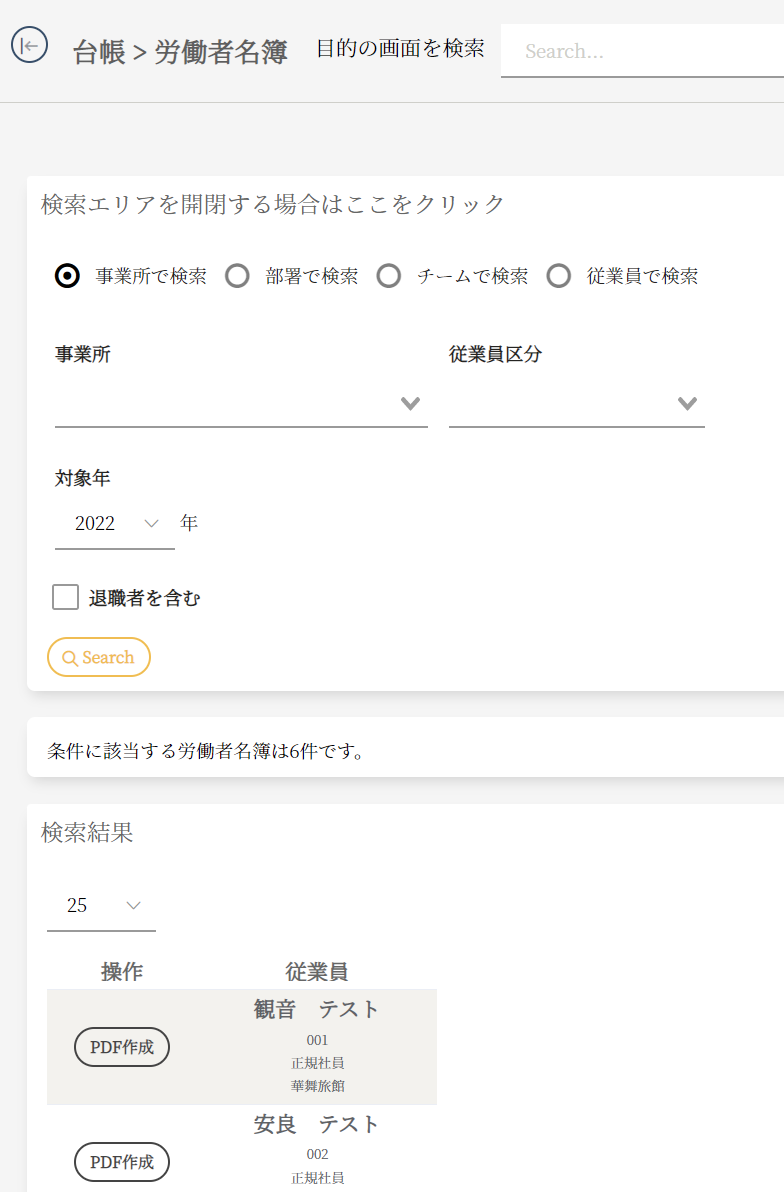Select the 観音 テスト employee row
The image size is (784, 1192).
click(x=317, y=1047)
